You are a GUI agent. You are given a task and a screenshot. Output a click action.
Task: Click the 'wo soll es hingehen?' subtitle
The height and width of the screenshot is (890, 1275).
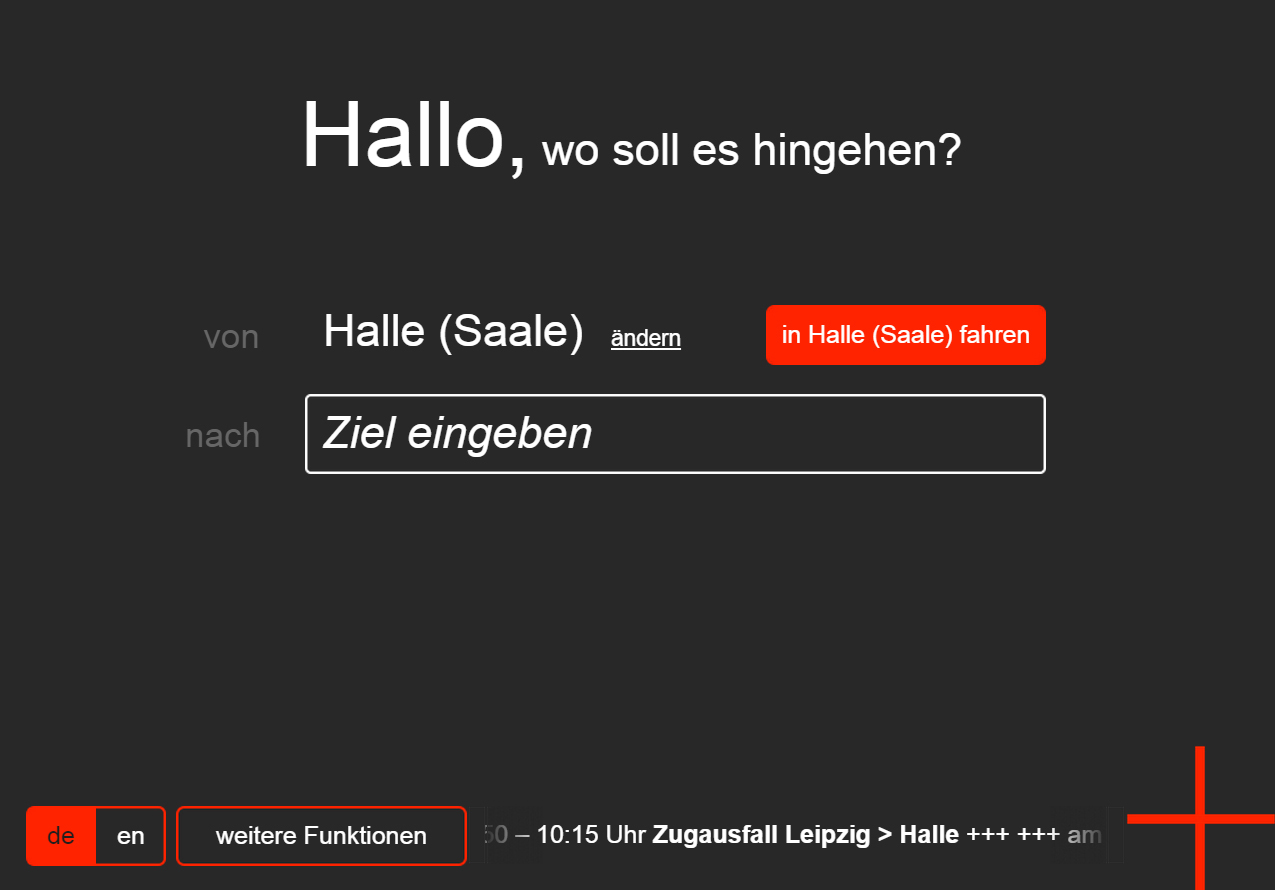click(x=750, y=150)
